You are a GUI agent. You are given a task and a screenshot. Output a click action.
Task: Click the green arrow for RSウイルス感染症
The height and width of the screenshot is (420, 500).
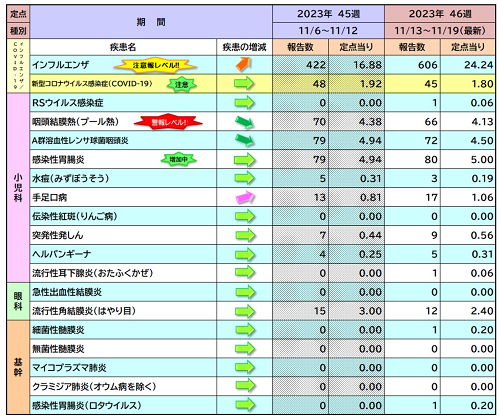(x=244, y=103)
